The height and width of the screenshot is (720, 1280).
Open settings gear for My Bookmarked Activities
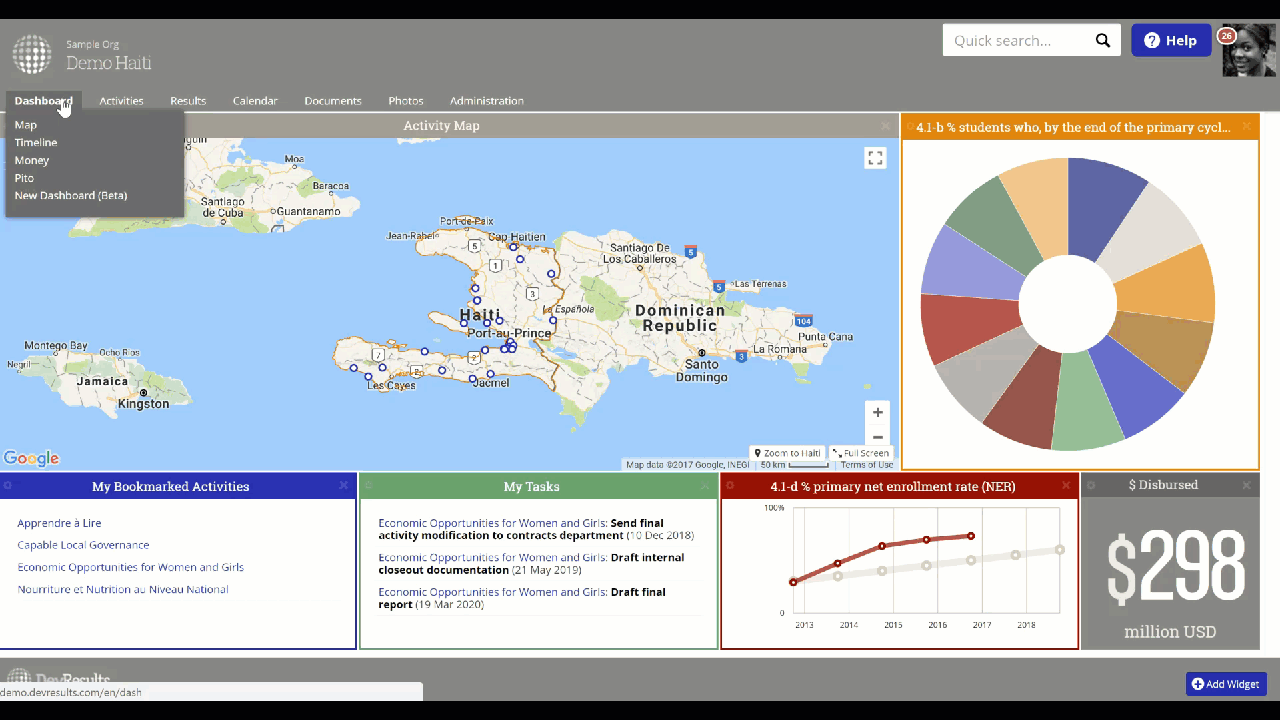pyautogui.click(x=7, y=486)
